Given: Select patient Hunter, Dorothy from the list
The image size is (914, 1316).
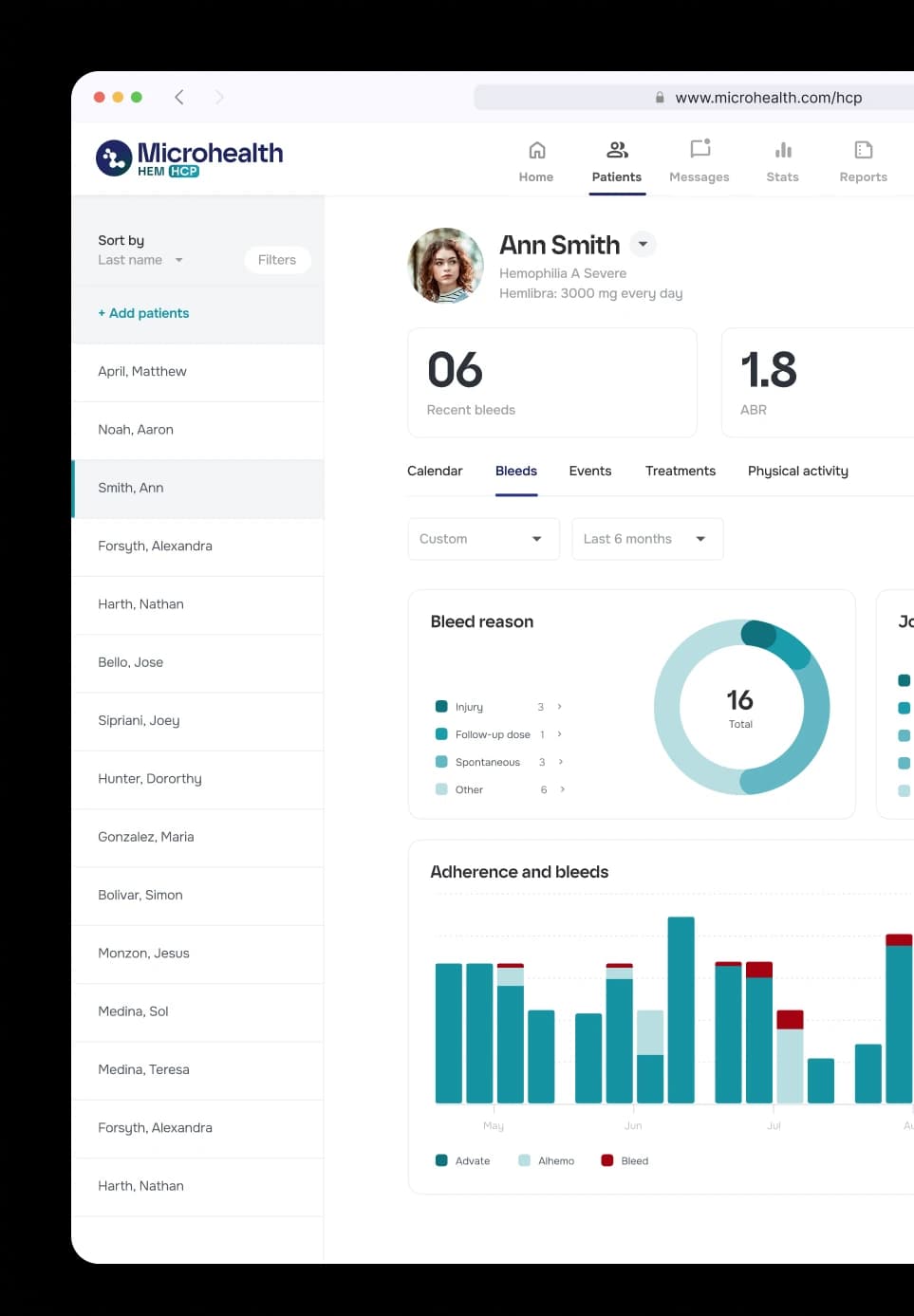Looking at the screenshot, I should [149, 778].
